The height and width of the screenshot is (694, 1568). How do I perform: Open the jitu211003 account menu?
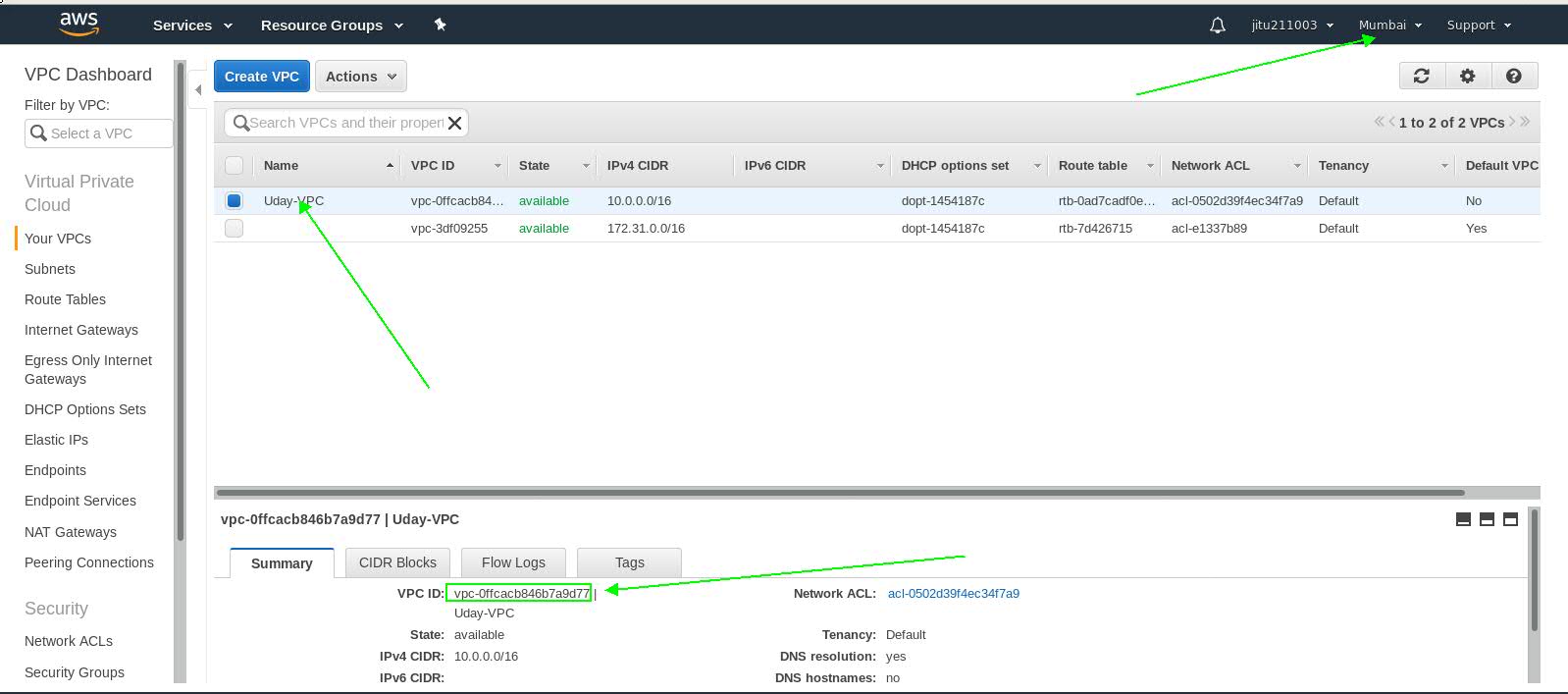pyautogui.click(x=1292, y=26)
